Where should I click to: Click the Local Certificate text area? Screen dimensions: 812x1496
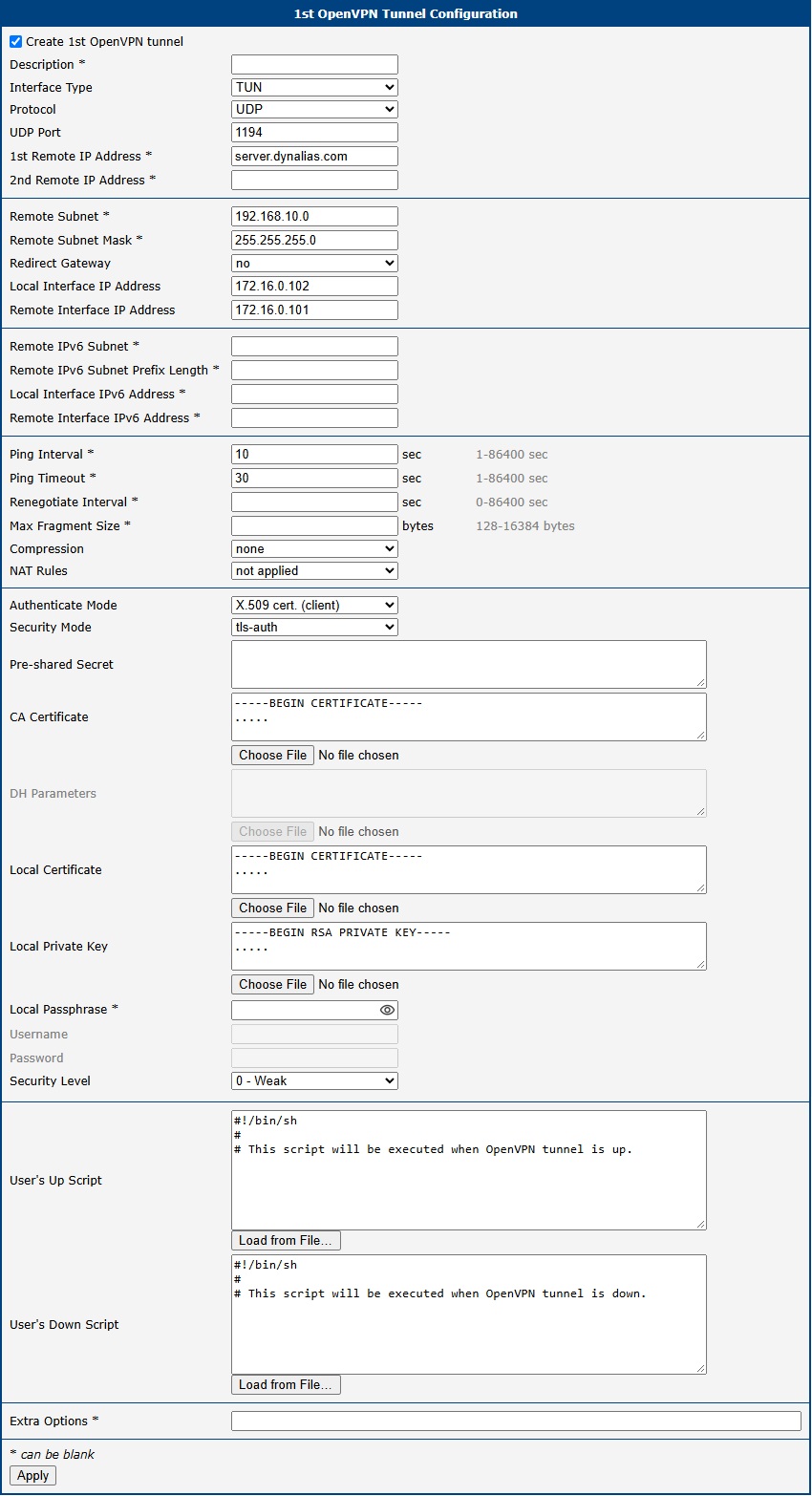(469, 869)
